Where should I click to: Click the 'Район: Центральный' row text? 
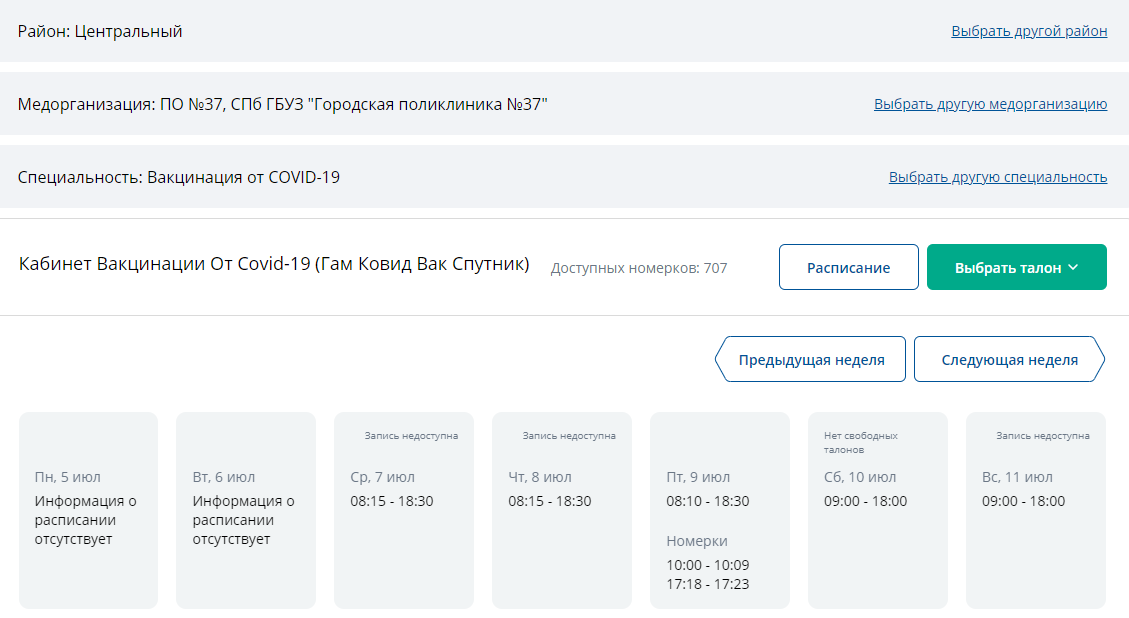100,31
